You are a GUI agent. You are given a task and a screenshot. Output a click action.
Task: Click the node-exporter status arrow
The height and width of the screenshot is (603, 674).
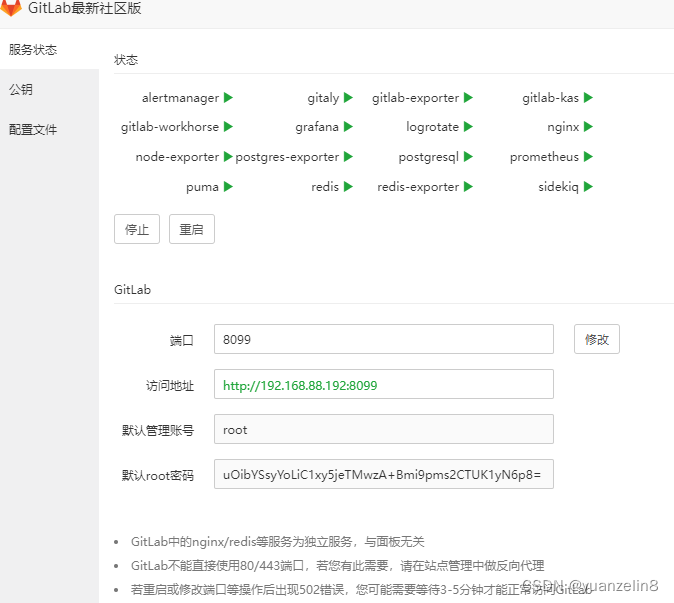tap(228, 156)
